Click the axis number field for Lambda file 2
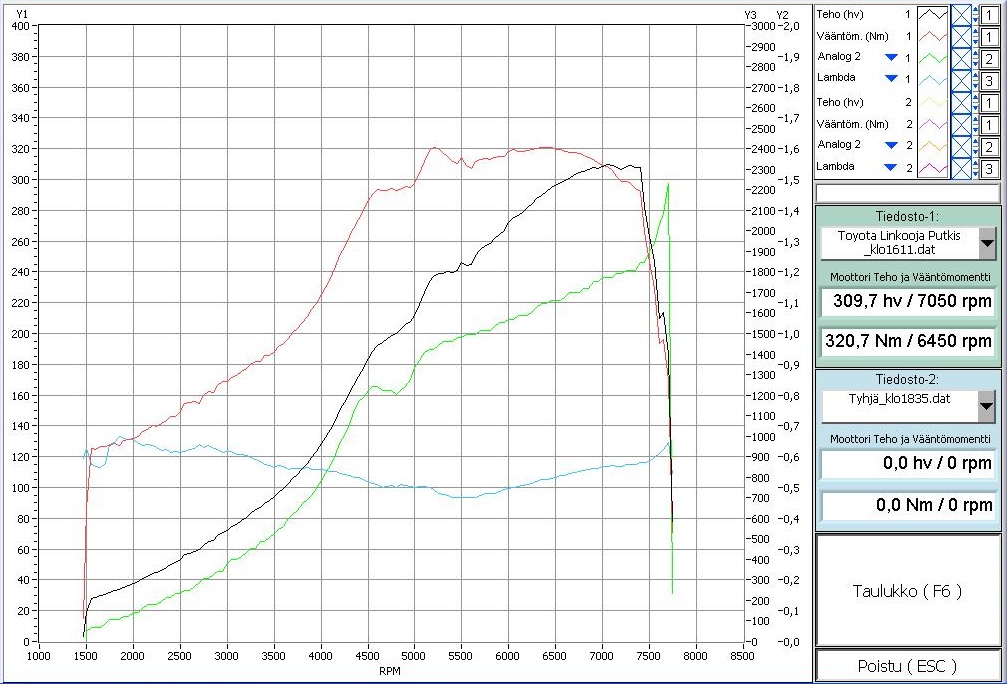Image resolution: width=1007 pixels, height=684 pixels. click(x=989, y=168)
